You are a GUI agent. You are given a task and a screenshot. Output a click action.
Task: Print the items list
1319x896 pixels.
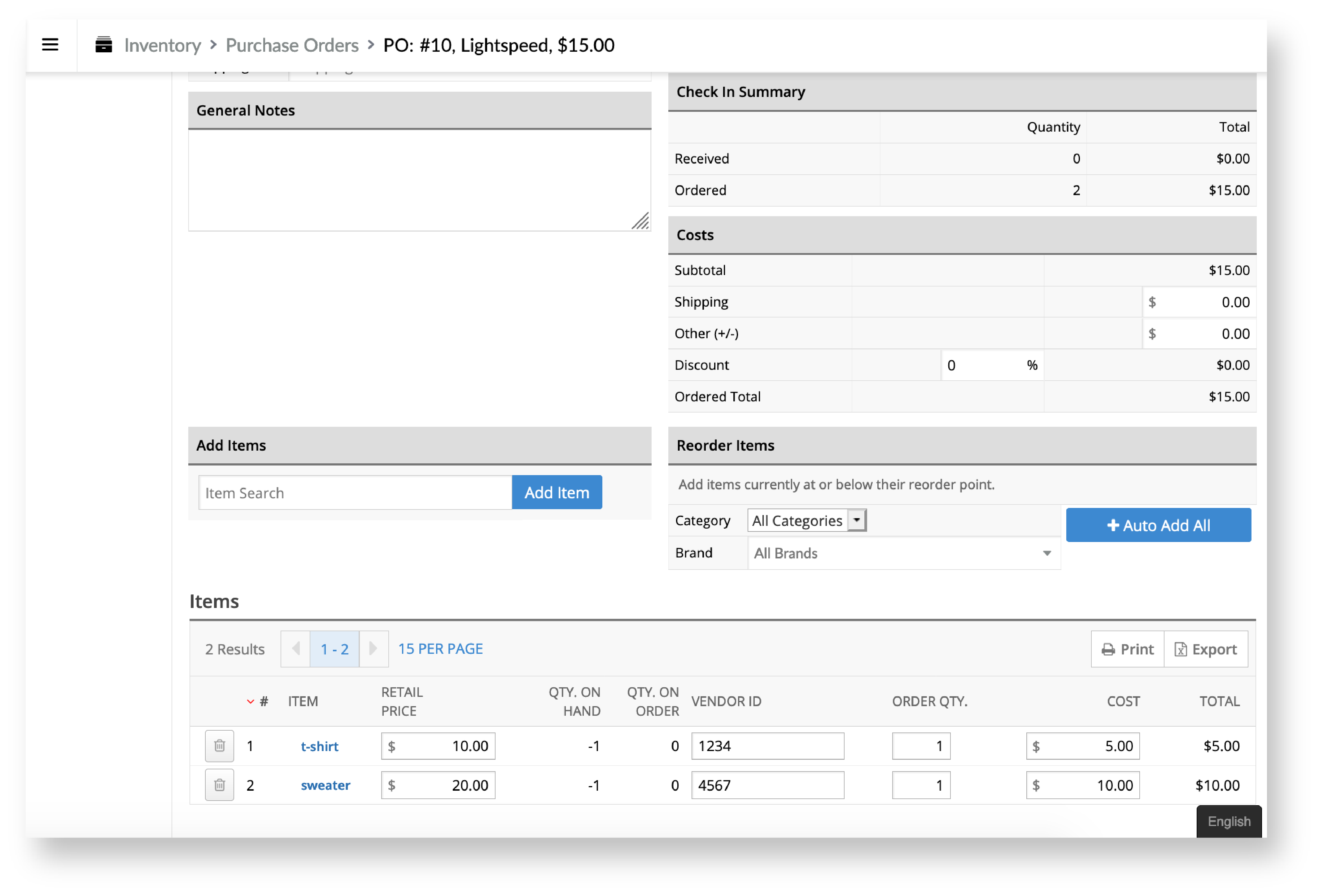pos(1128,649)
